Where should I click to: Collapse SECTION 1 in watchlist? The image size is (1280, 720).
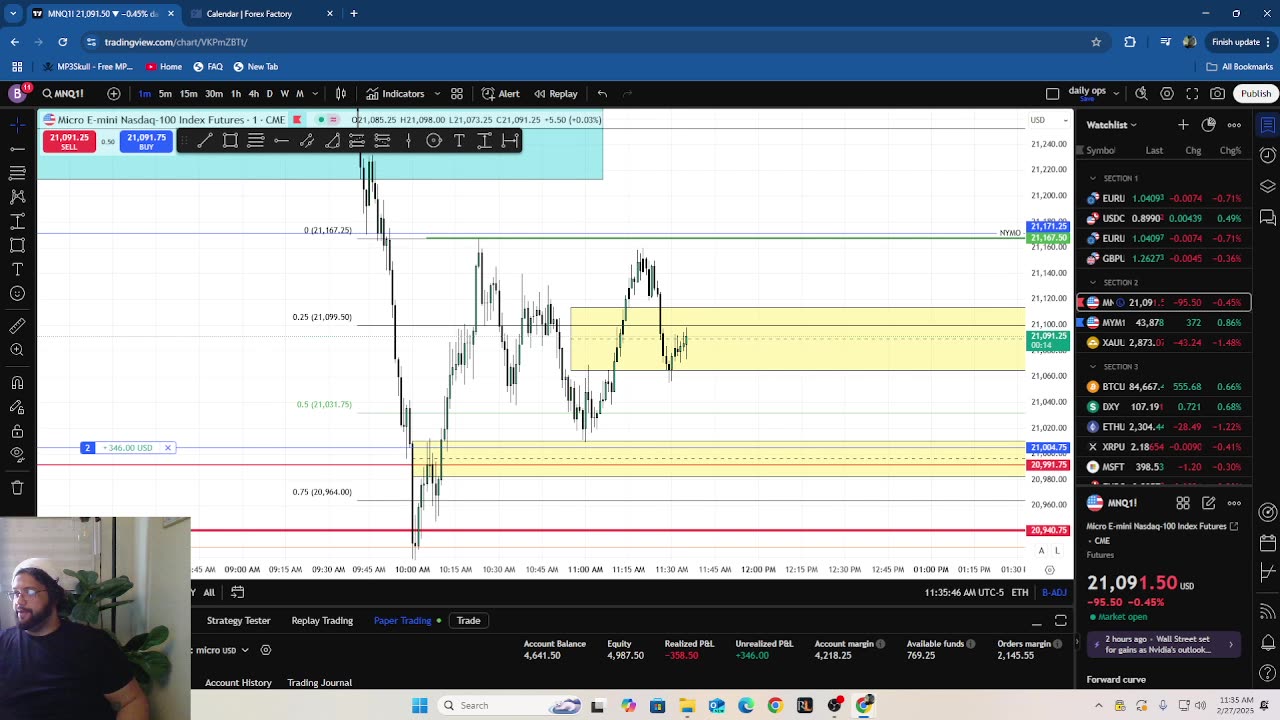coord(1093,178)
